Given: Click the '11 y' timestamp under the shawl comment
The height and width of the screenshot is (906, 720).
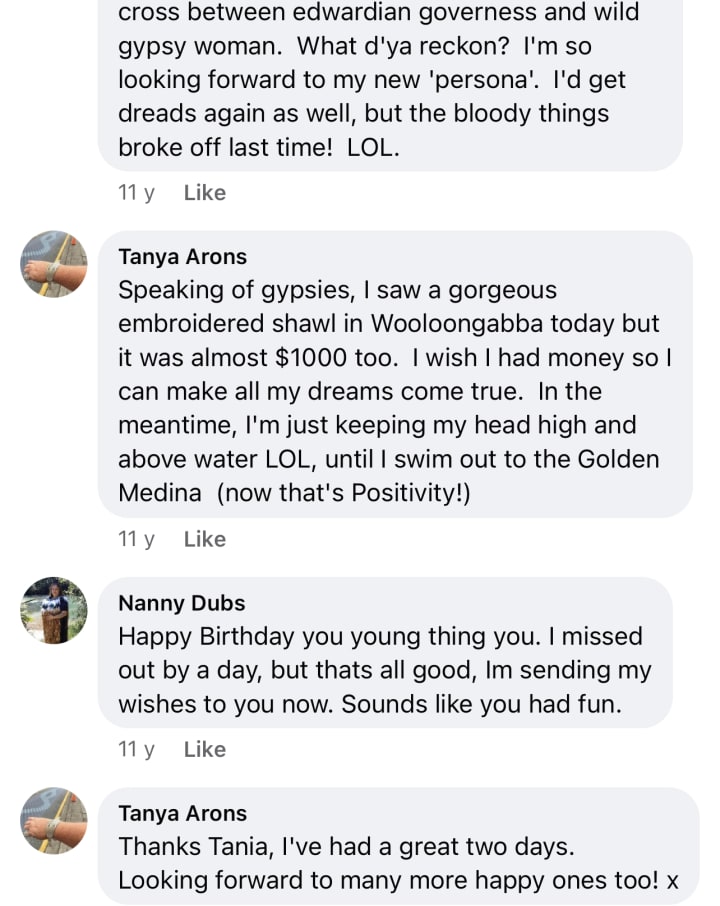Looking at the screenshot, I should point(136,539).
